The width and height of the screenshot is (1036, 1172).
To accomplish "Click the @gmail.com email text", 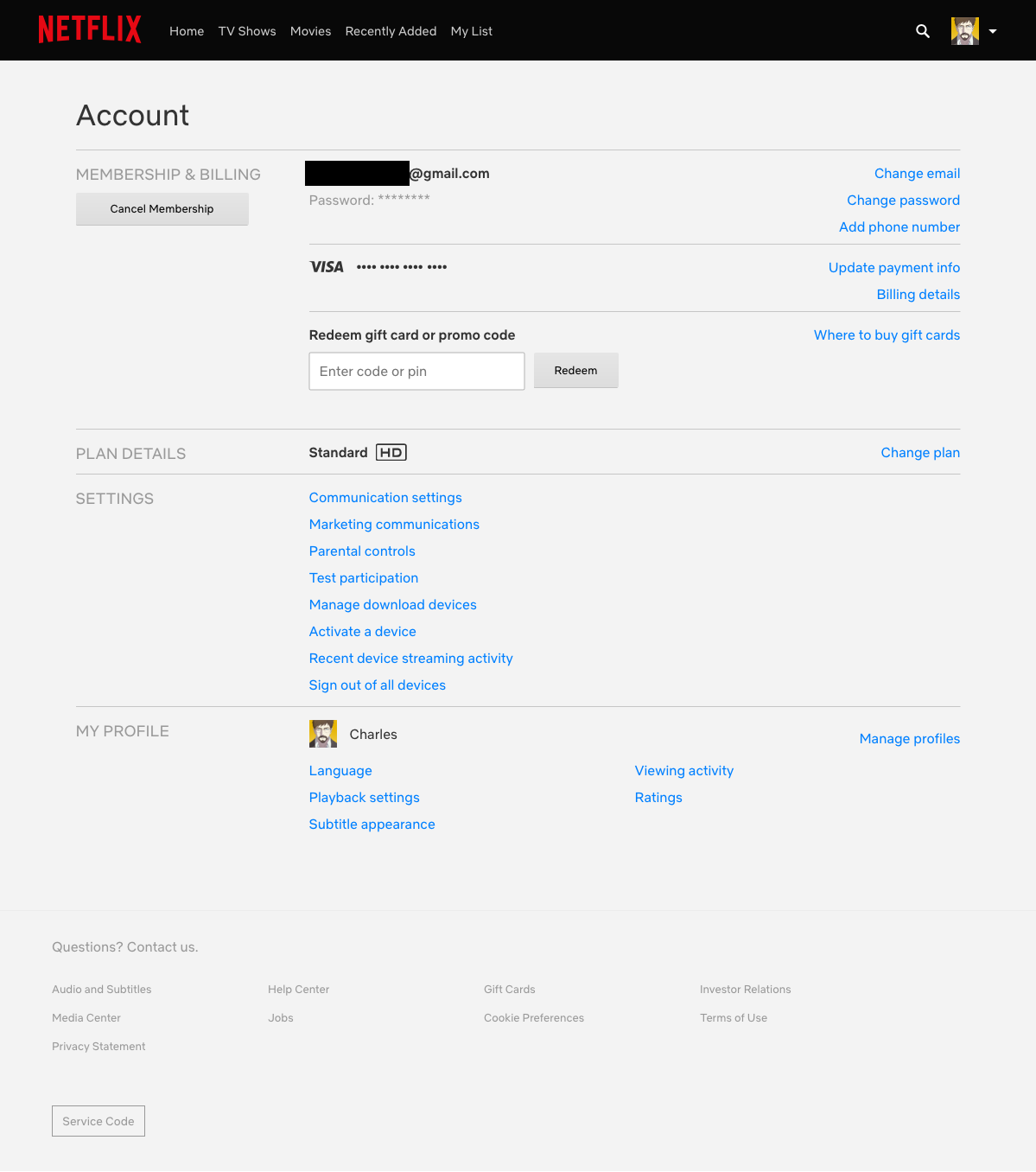I will pyautogui.click(x=449, y=174).
